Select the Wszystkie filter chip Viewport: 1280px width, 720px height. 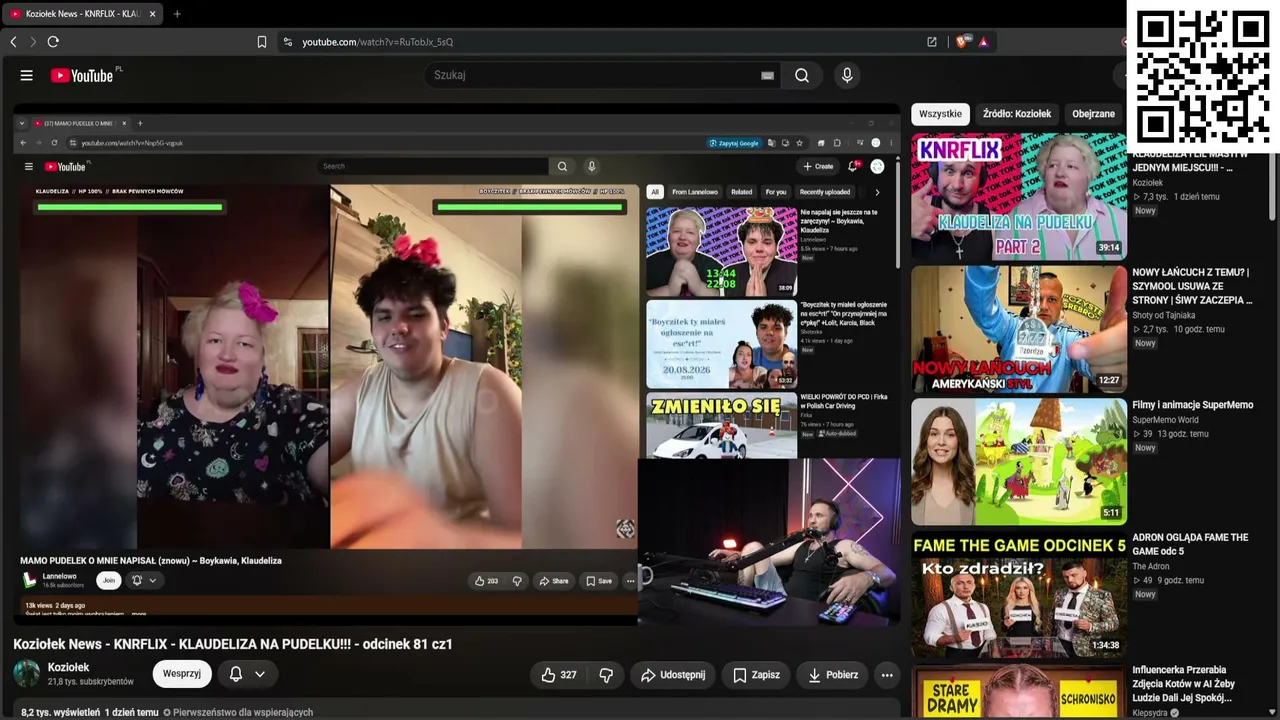[940, 114]
